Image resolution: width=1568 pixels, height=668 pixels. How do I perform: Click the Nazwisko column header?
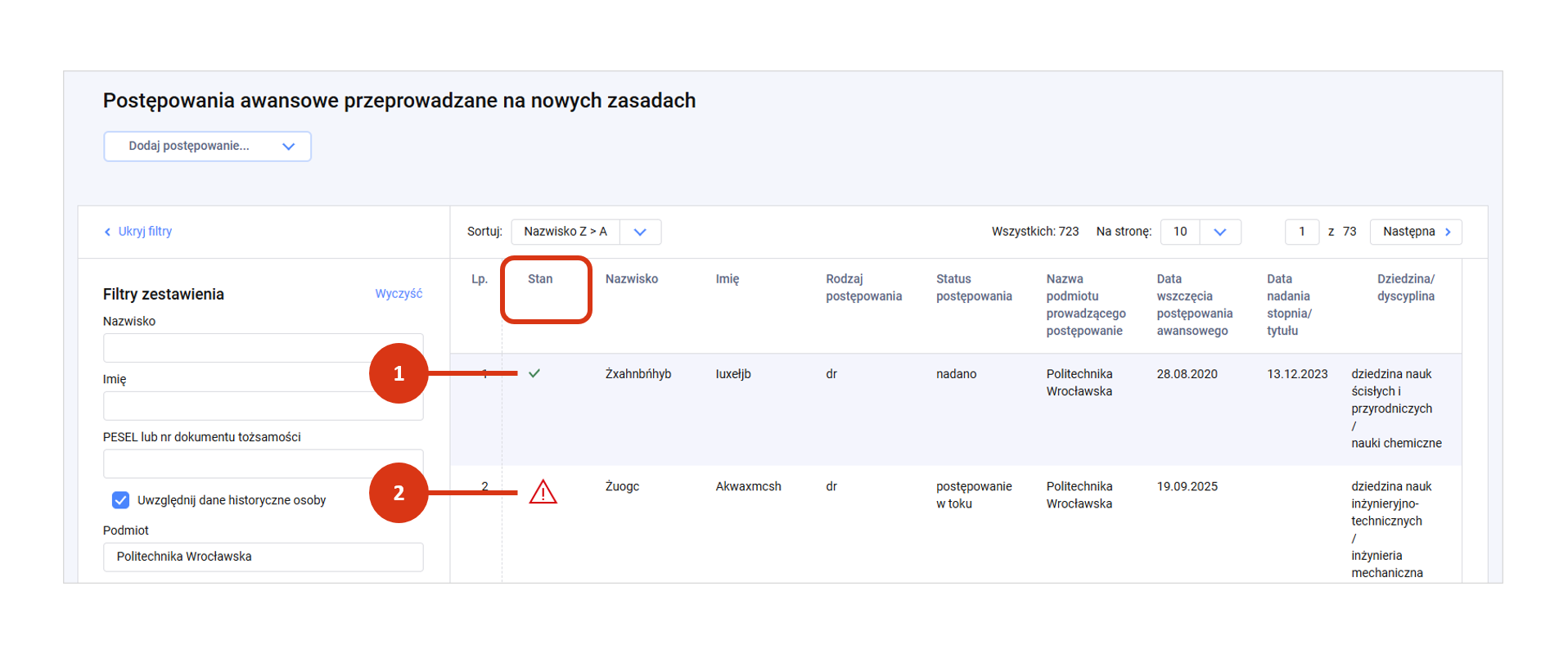click(x=631, y=279)
